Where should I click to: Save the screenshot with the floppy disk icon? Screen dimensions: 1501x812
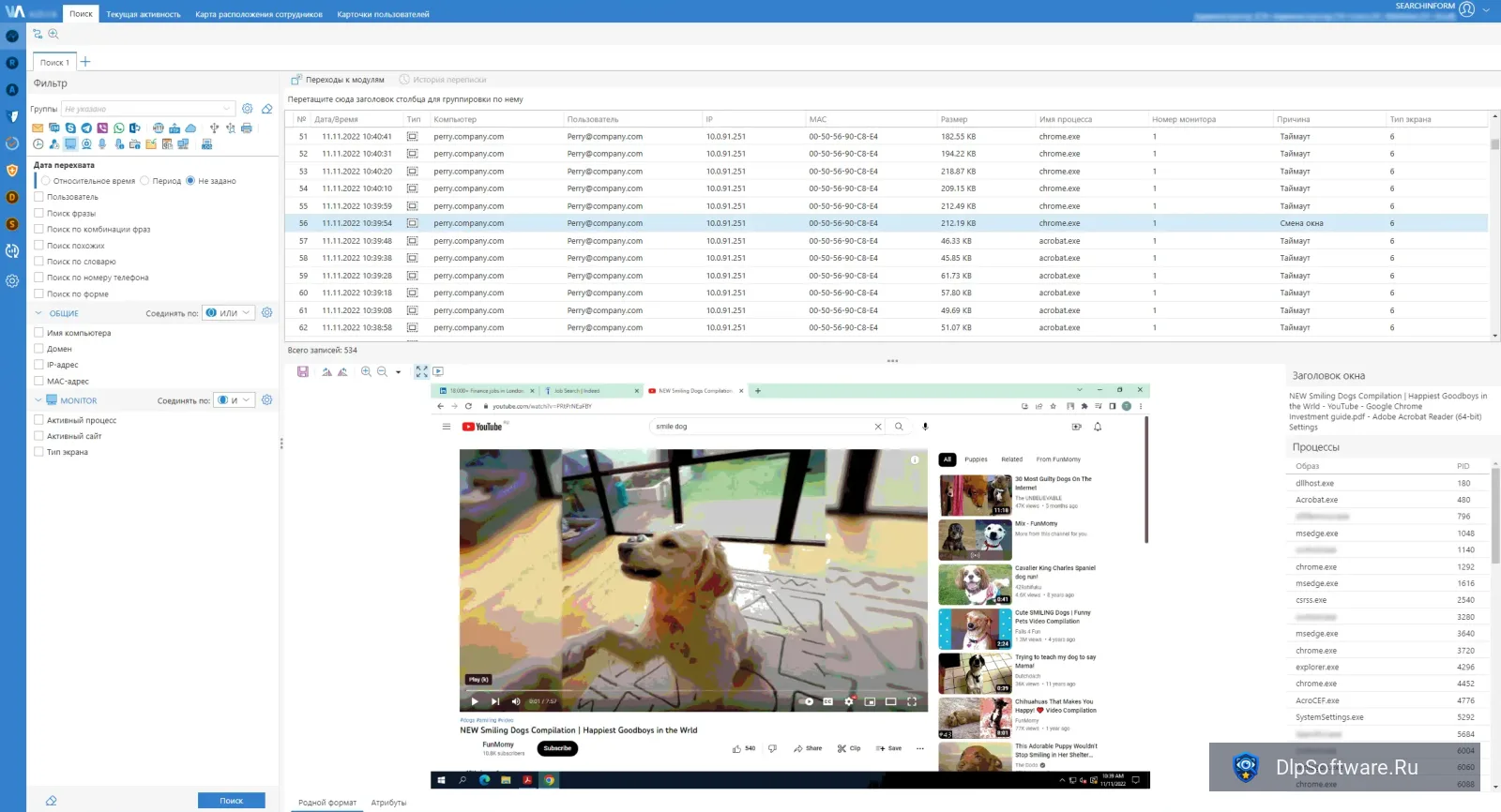[303, 372]
